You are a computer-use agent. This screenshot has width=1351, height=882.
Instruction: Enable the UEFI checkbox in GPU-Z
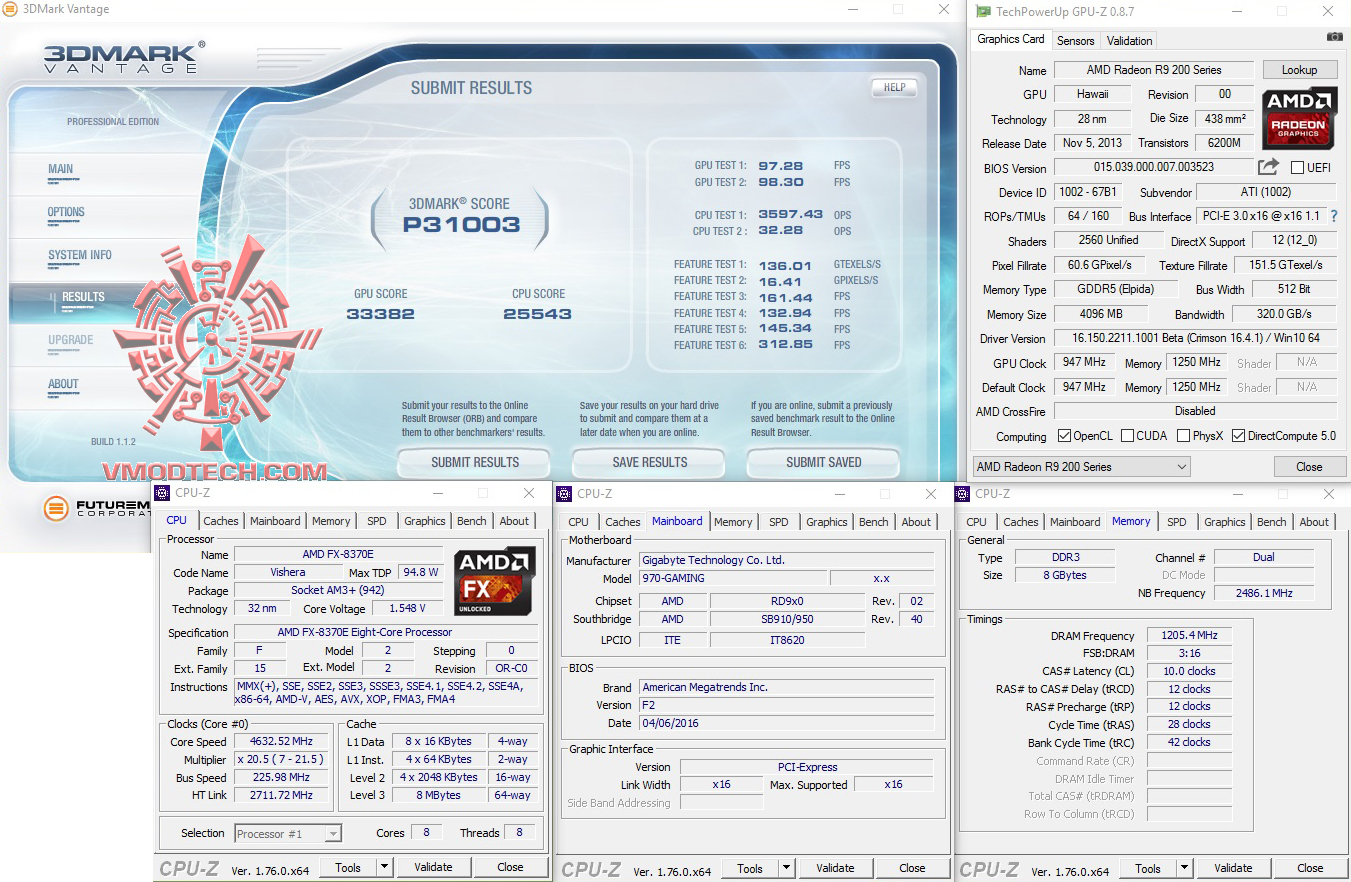1297,168
